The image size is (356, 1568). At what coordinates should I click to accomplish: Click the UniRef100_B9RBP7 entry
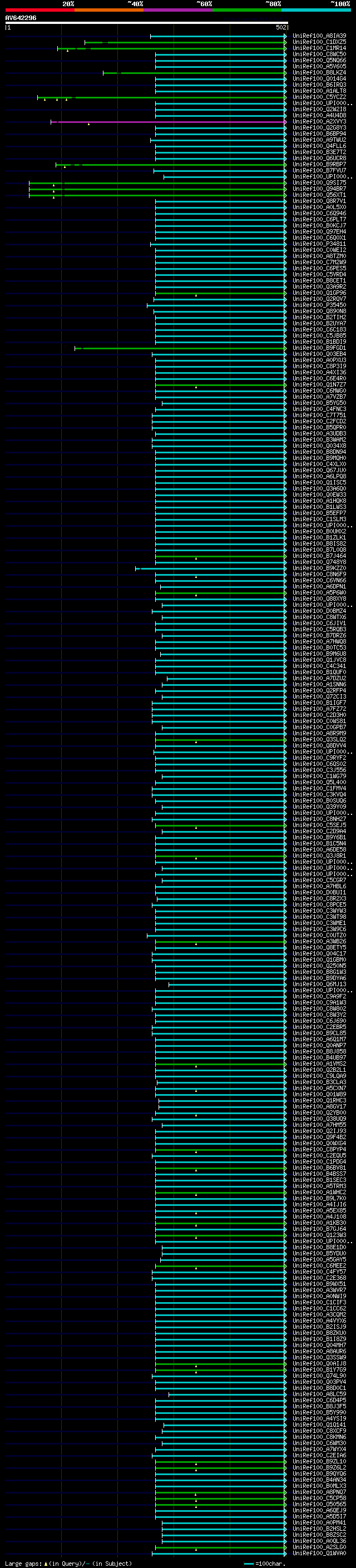pos(319,164)
